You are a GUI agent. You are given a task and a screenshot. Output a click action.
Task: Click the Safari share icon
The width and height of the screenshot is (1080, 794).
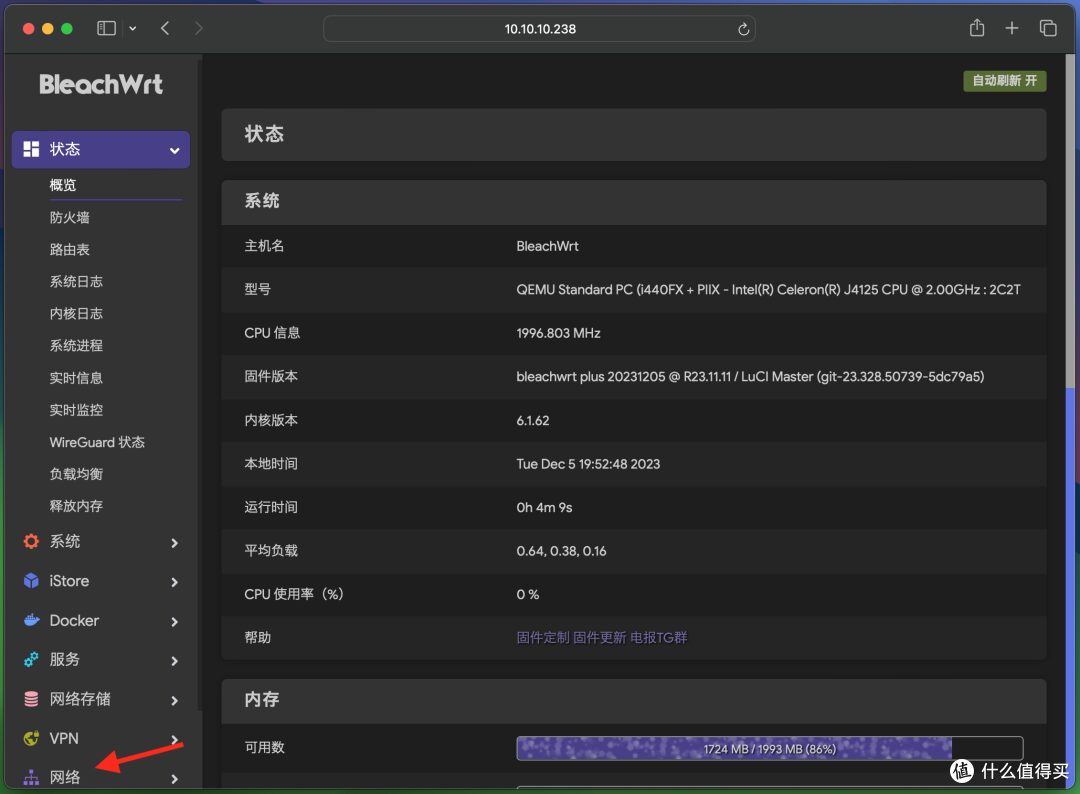coord(977,28)
